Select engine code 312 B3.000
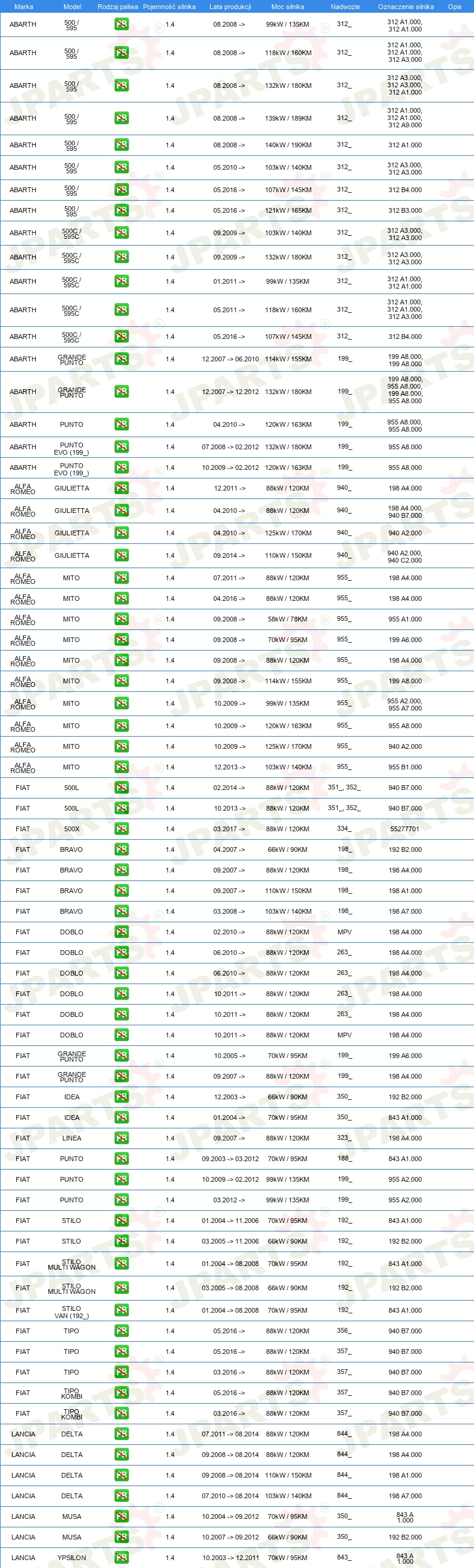Screen dimensions: 474x1568 (x=405, y=210)
